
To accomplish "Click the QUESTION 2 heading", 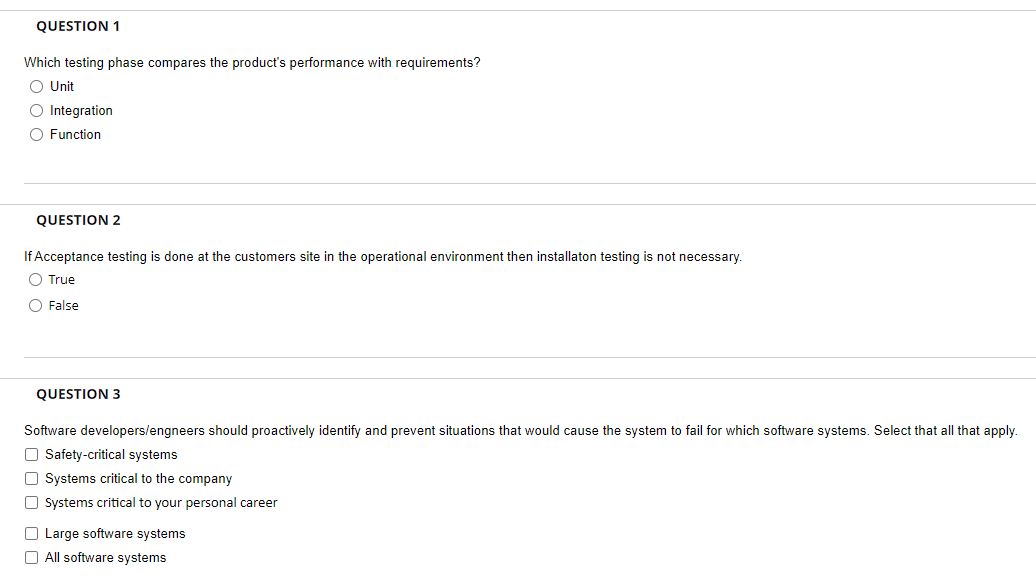I will 78,220.
